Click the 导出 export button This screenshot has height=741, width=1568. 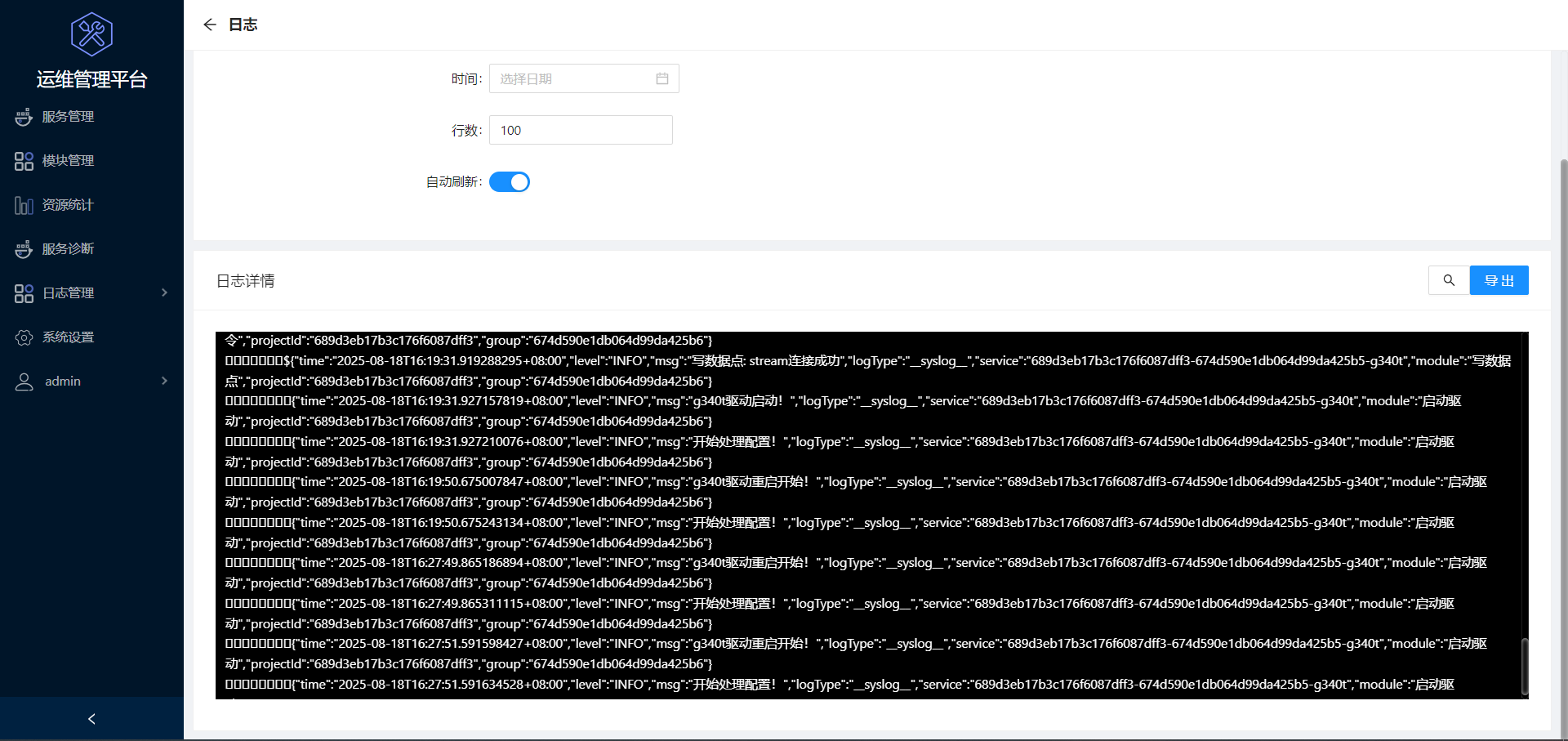(1499, 280)
